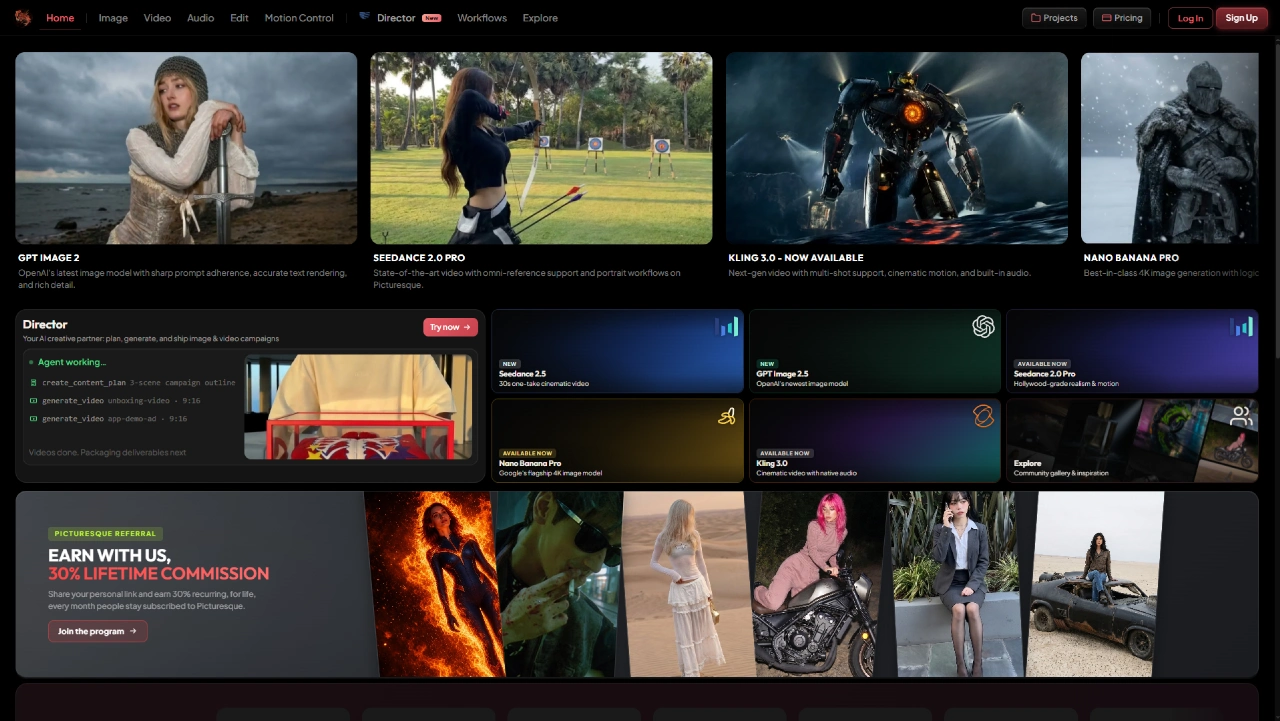Viewport: 1280px width, 721px height.
Task: Click the icon beside generate_video unboxing-video
Action: tap(33, 401)
